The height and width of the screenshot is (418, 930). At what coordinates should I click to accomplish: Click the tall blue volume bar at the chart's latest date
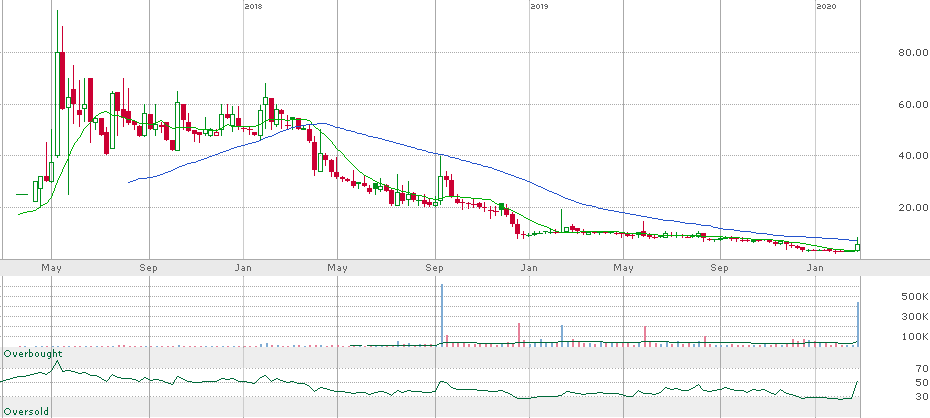point(858,325)
